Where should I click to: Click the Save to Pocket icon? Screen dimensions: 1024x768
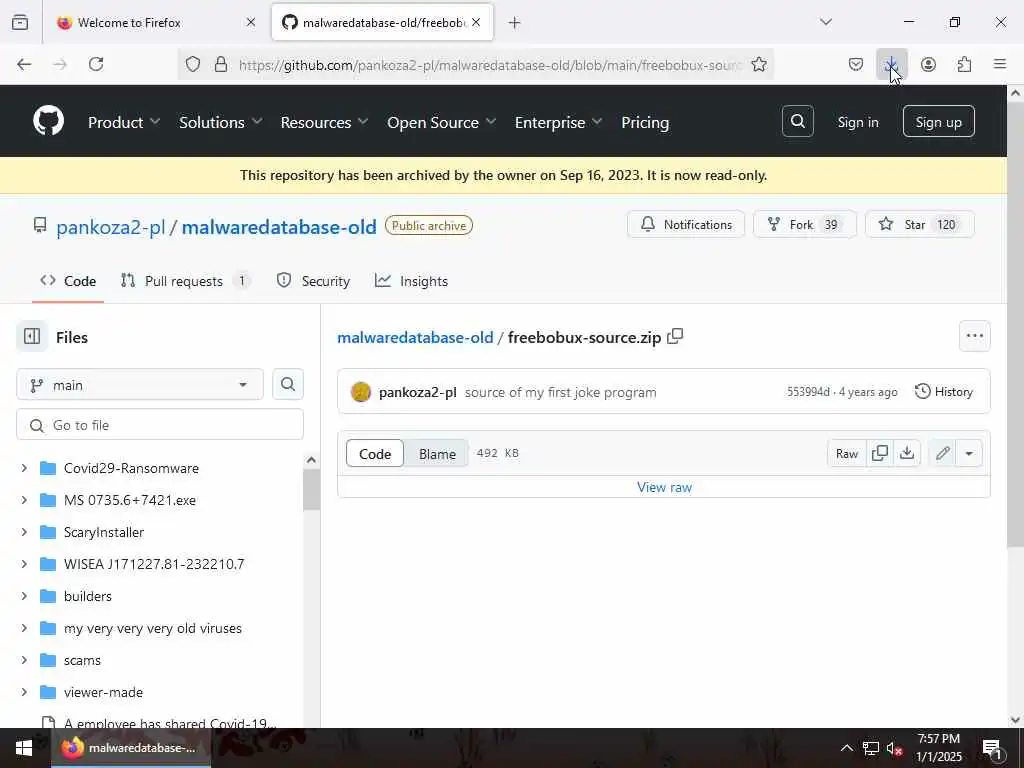point(856,64)
